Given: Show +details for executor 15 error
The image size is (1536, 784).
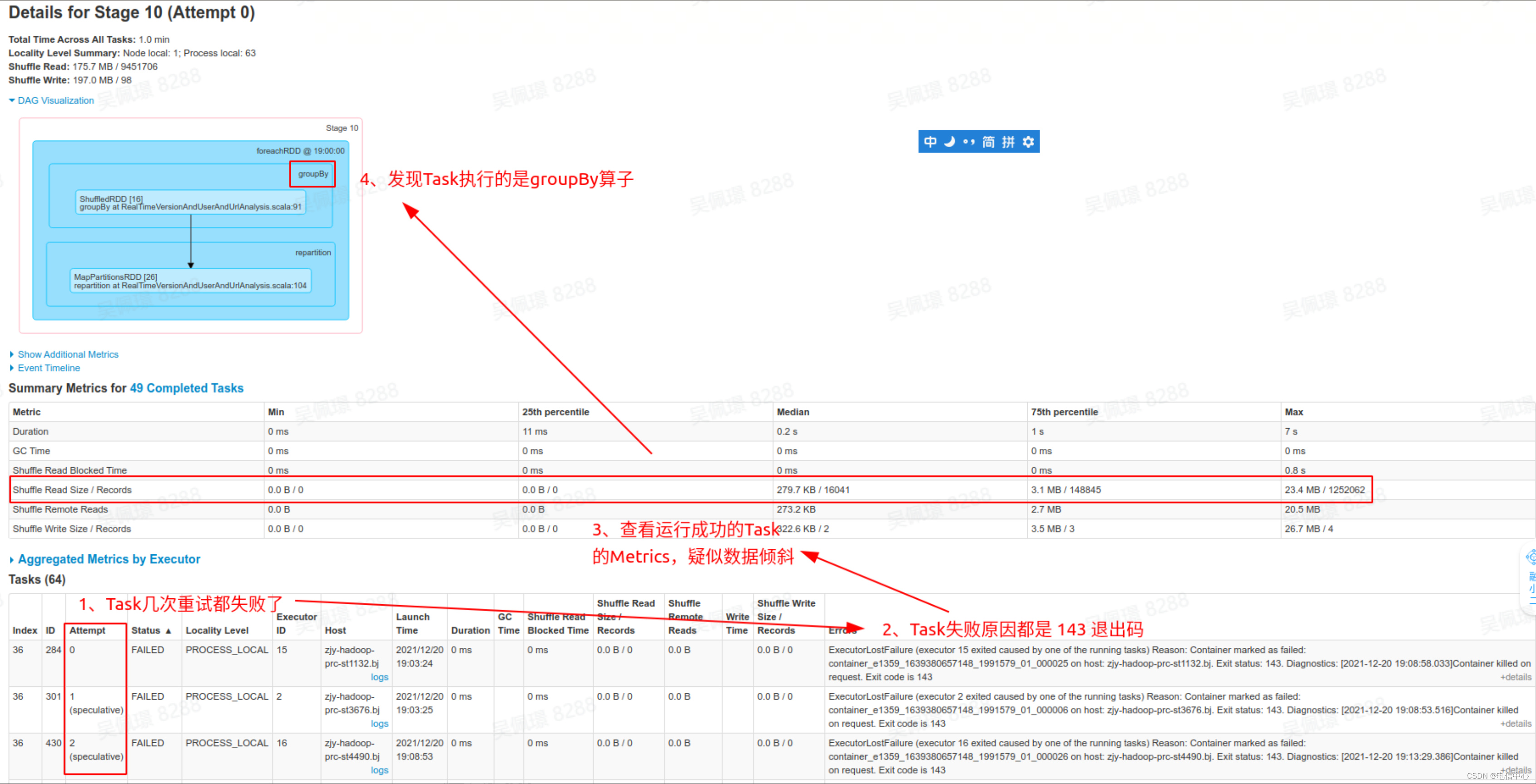Looking at the screenshot, I should point(1516,677).
